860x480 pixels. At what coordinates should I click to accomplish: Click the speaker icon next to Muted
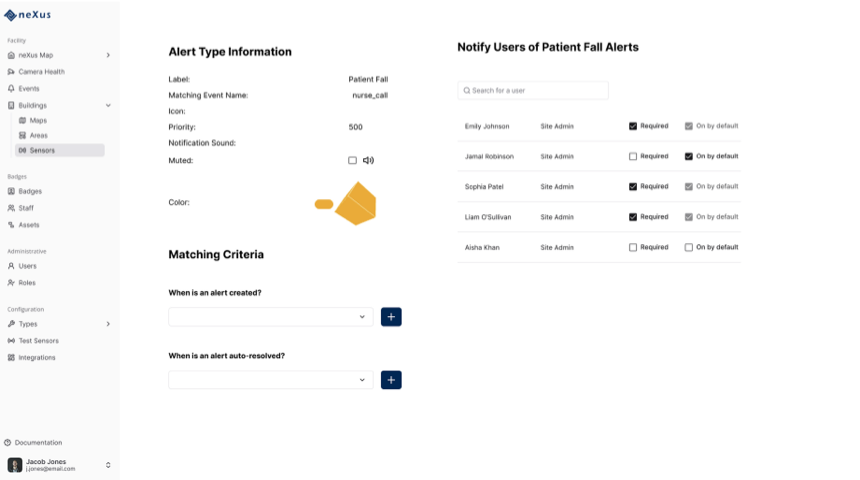click(x=369, y=161)
